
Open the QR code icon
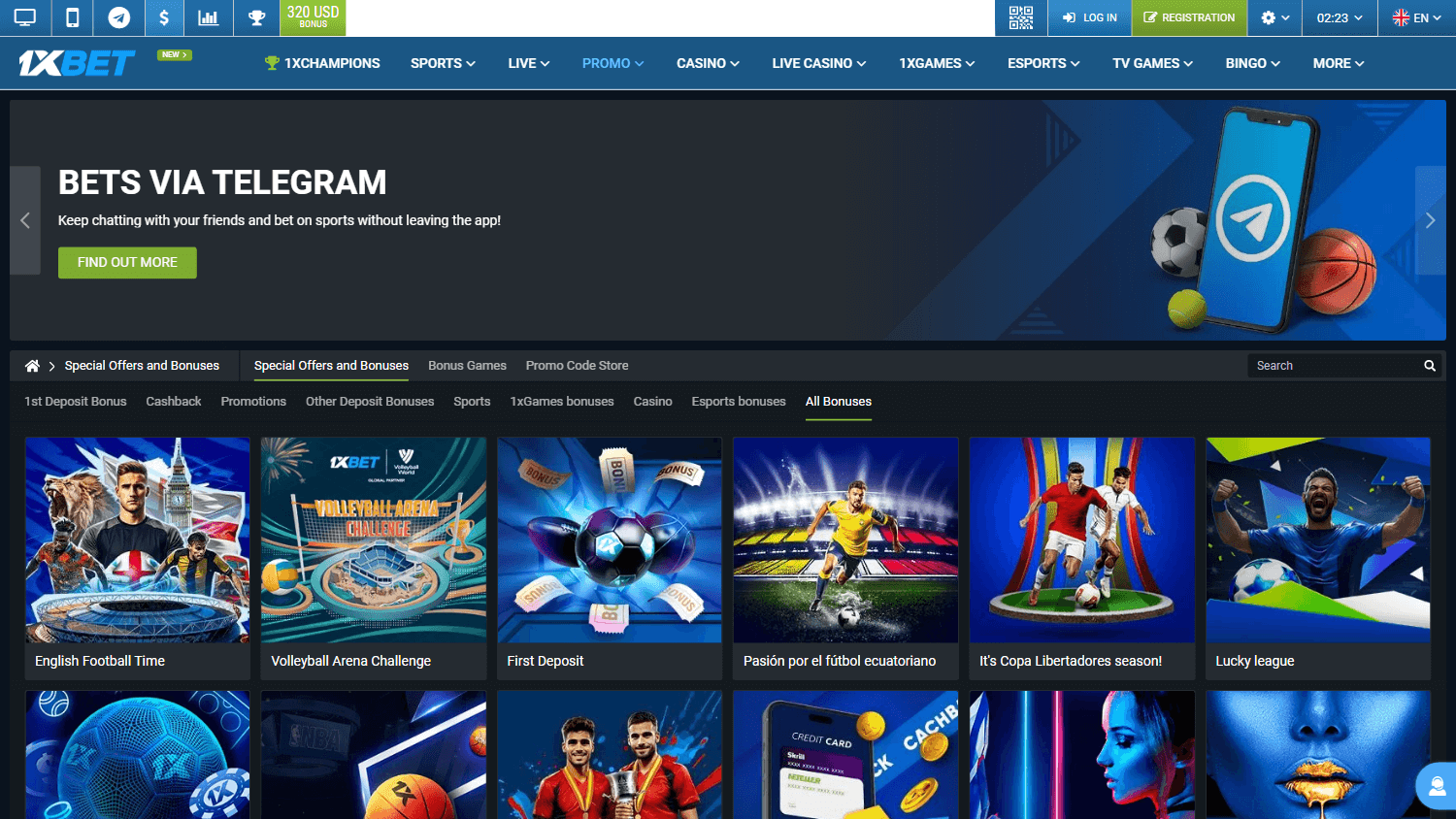(1021, 17)
